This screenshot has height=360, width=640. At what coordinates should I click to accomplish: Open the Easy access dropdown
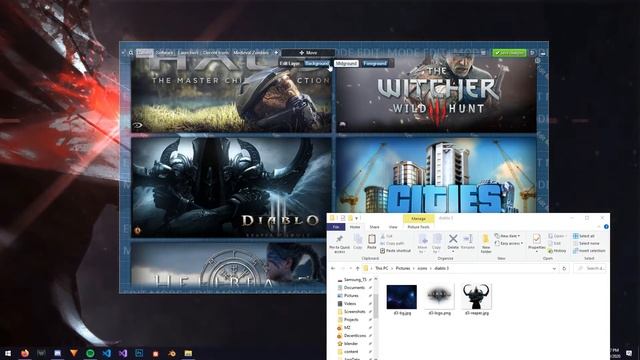509,243
